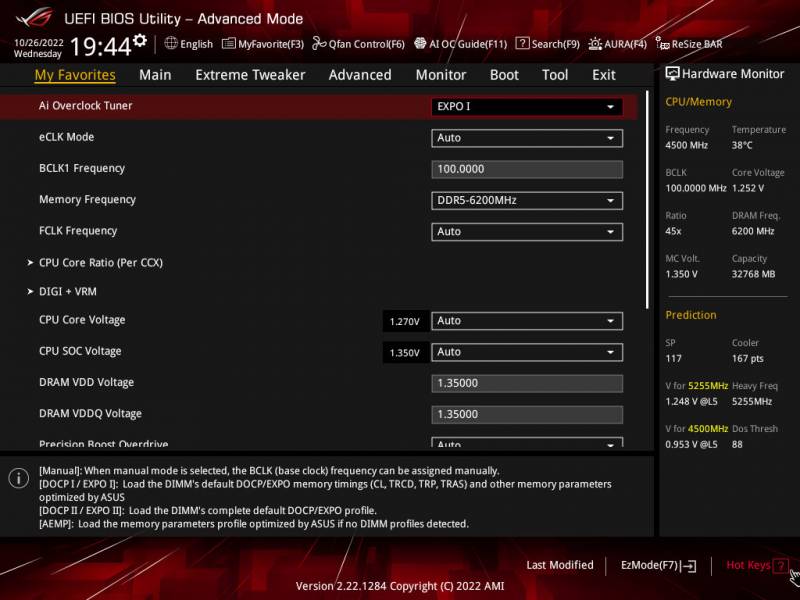Viewport: 800px width, 600px height.
Task: Switch to the Boot tab
Action: point(504,75)
